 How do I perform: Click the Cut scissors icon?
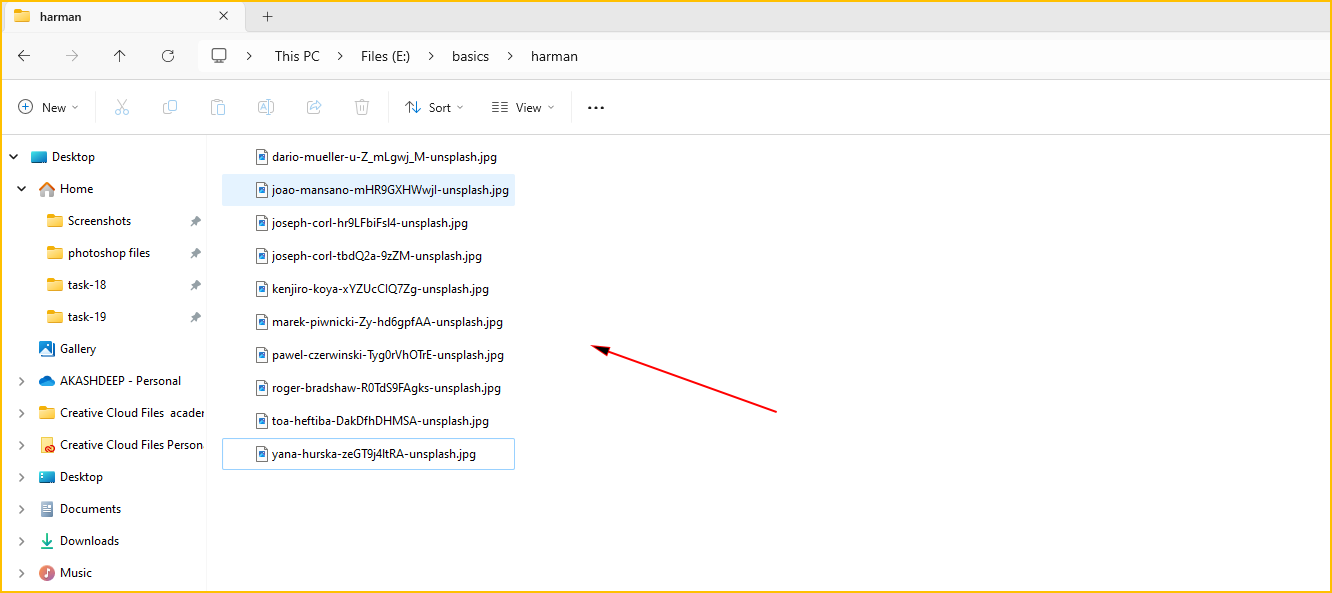122,107
